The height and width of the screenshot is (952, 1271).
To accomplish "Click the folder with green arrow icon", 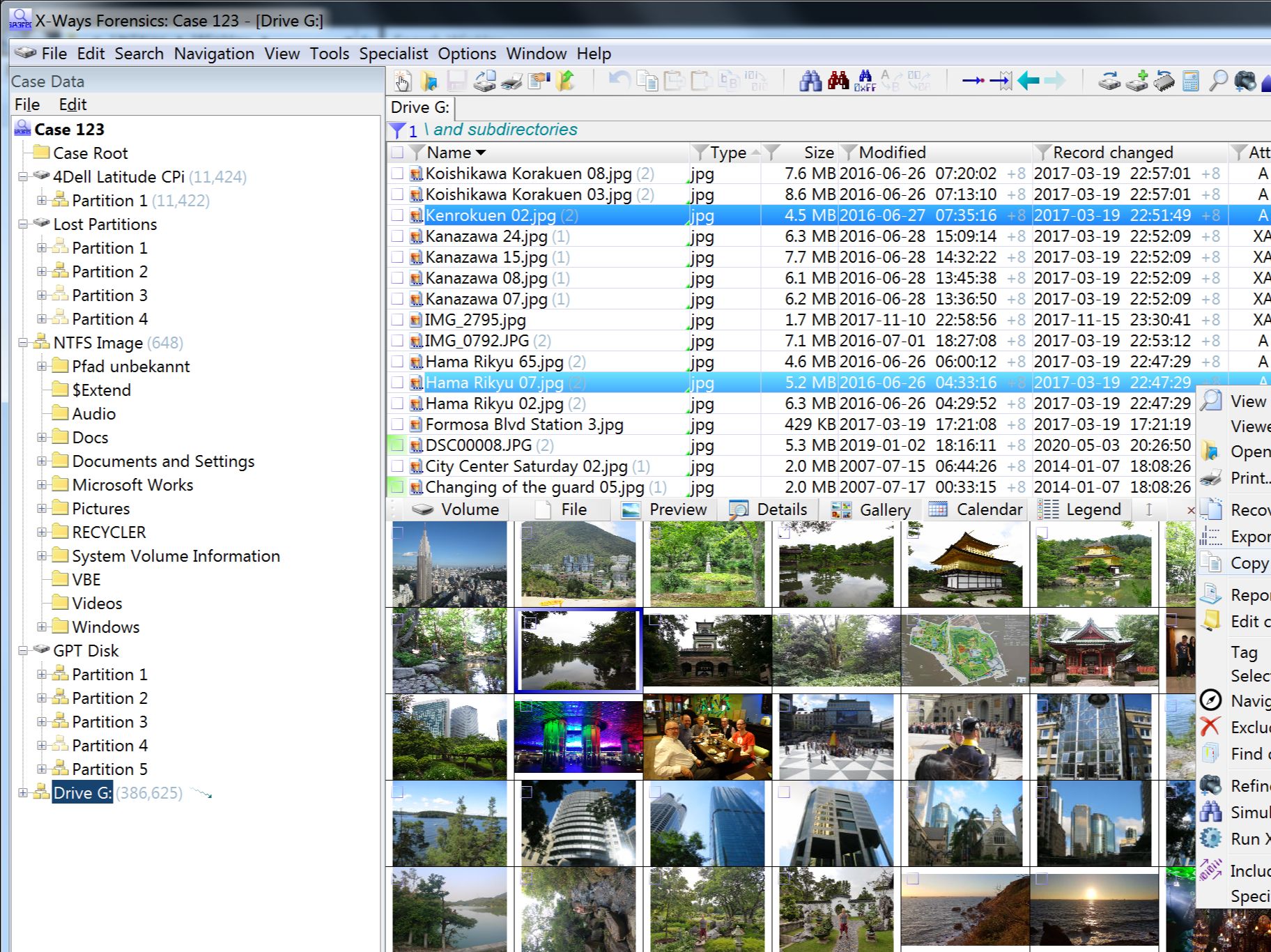I will [x=566, y=81].
